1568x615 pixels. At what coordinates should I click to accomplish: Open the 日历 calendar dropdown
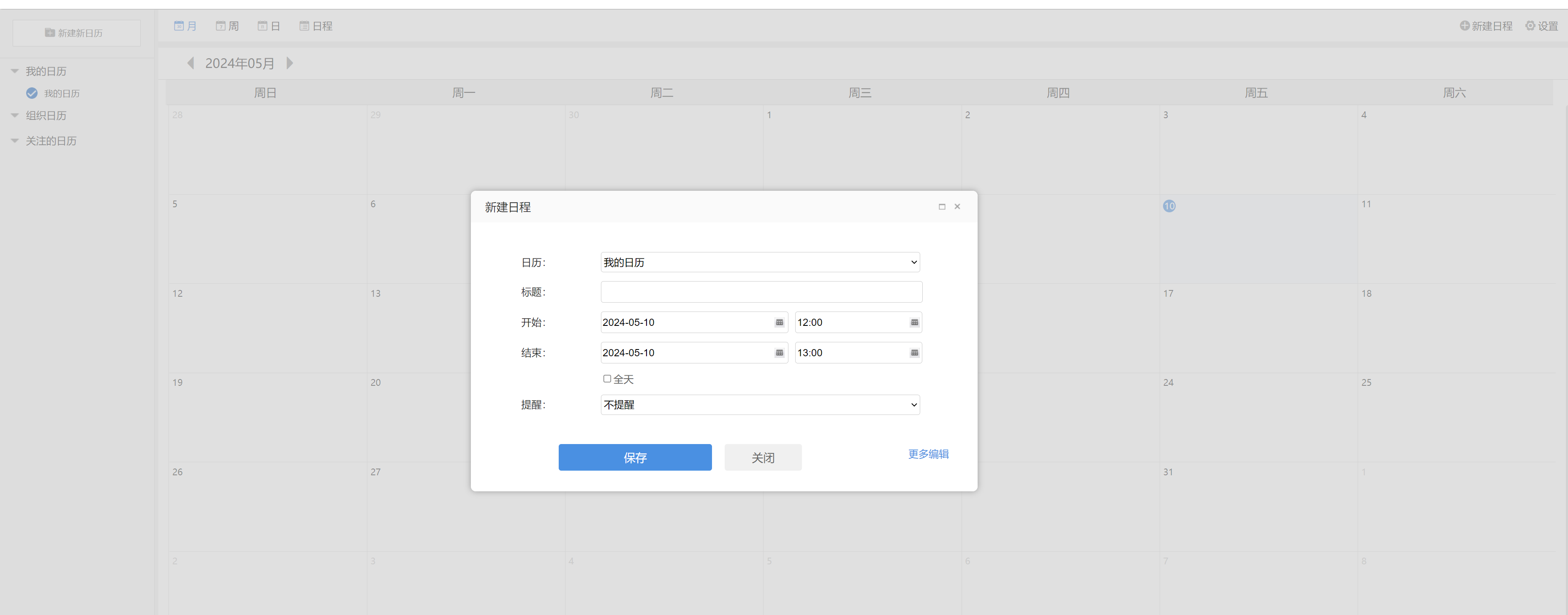[x=760, y=262]
